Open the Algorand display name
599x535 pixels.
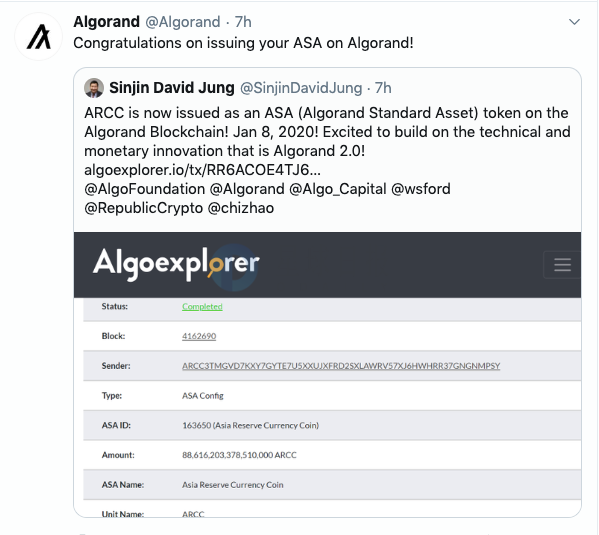pos(107,22)
